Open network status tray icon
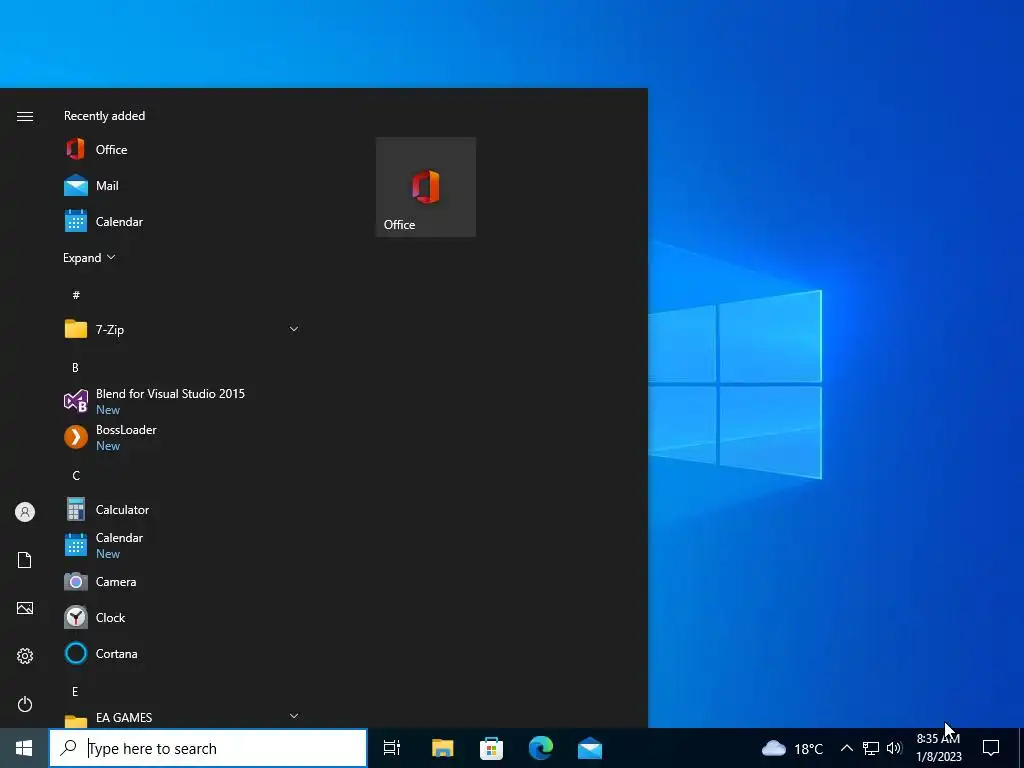Screen dimensions: 1024x768 coord(871,748)
